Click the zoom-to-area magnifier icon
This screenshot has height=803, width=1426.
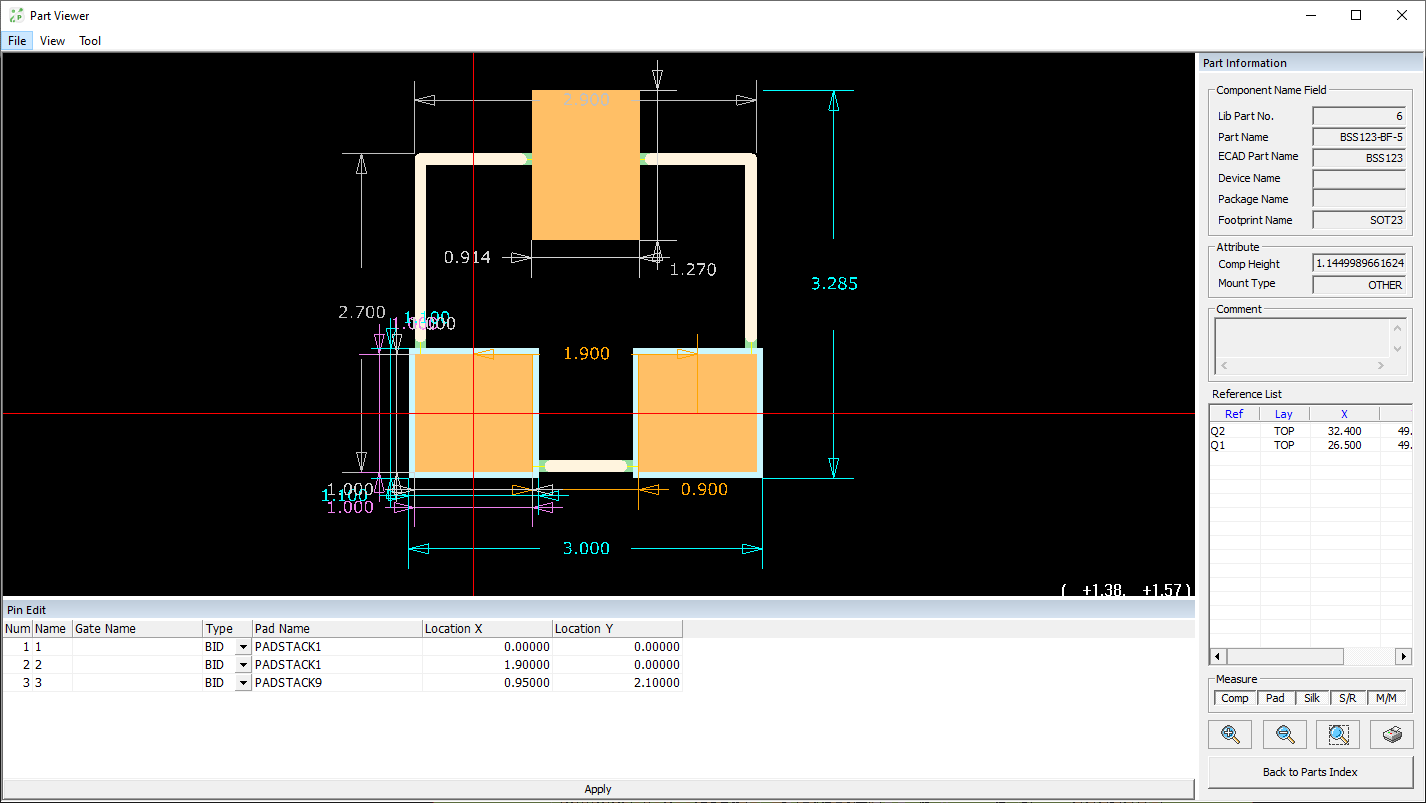(1339, 734)
